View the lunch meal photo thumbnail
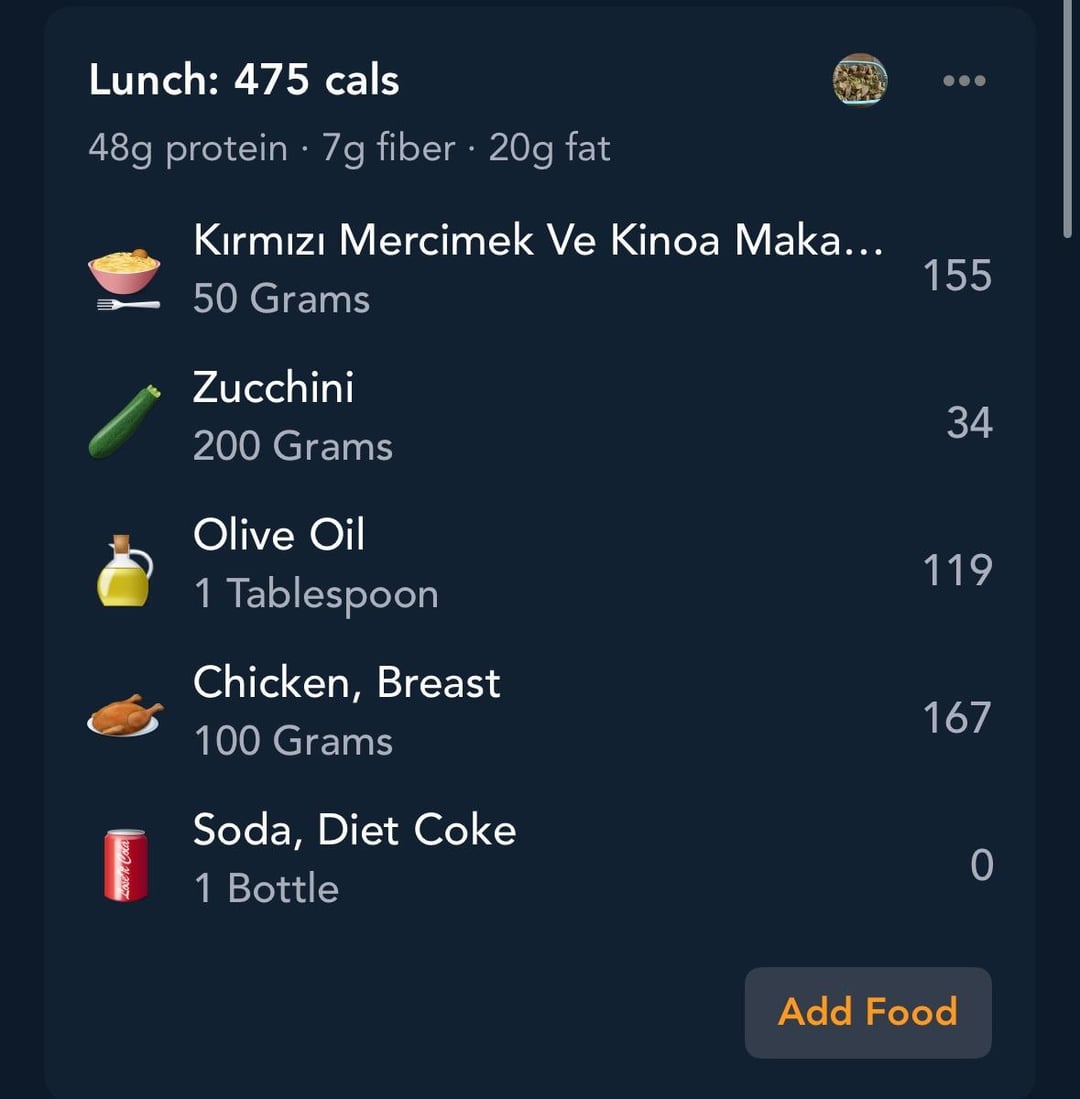 (x=860, y=80)
